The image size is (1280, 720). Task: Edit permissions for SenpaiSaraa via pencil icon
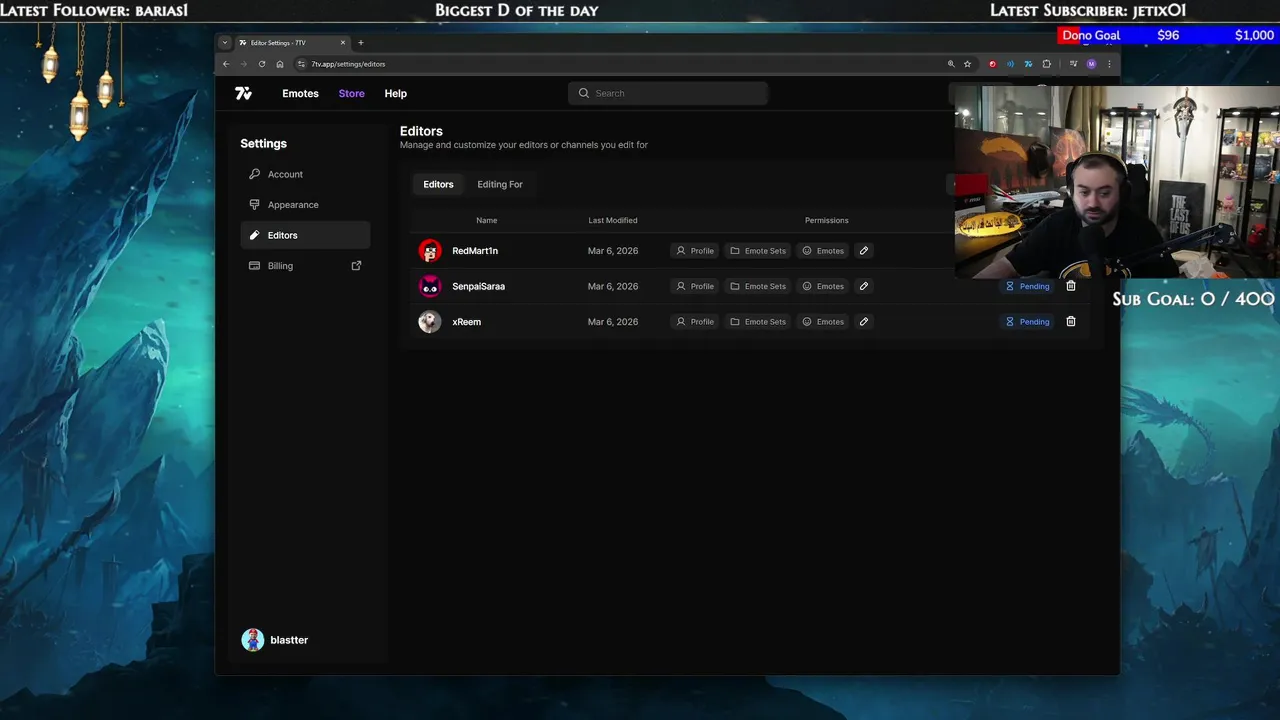click(x=864, y=286)
